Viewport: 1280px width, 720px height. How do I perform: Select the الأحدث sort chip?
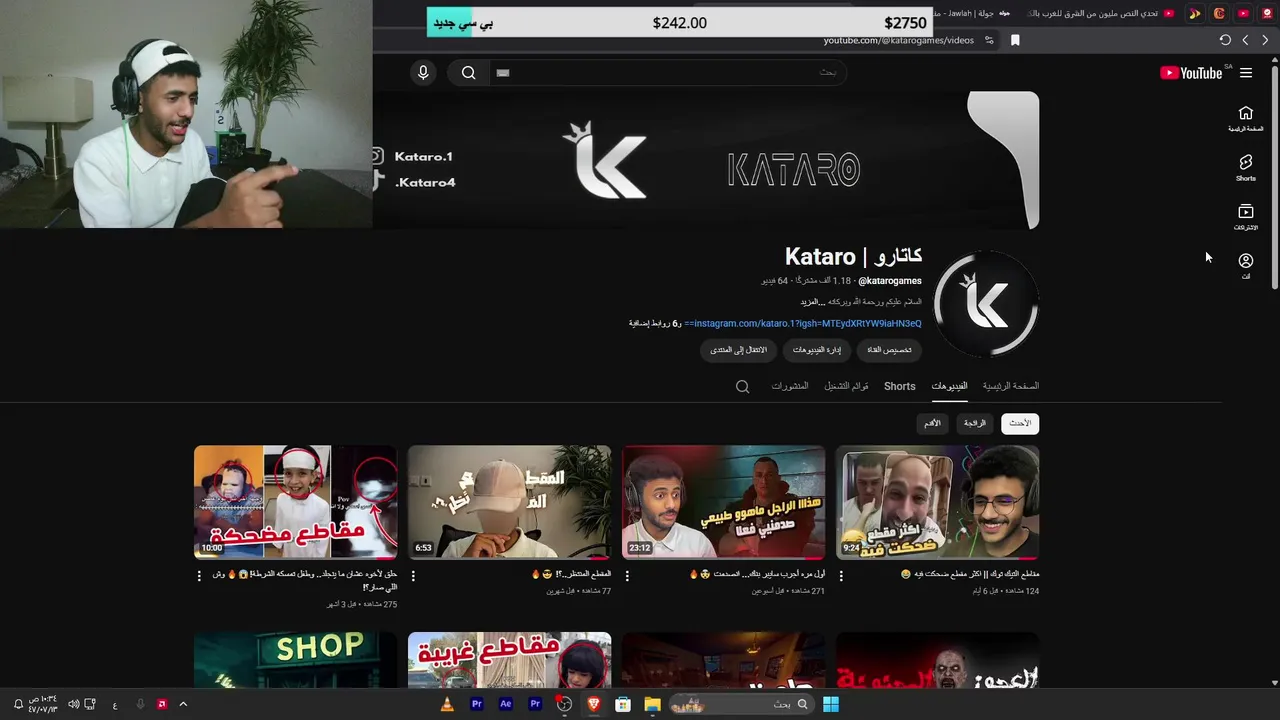[x=1020, y=423]
